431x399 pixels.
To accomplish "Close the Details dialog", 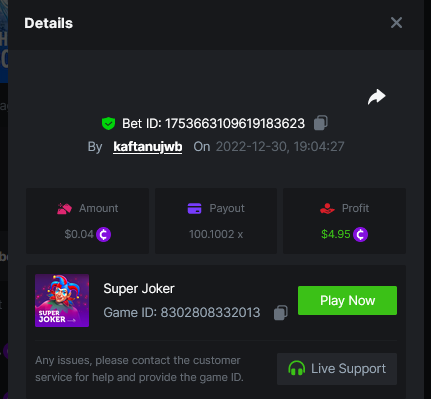I will pyautogui.click(x=396, y=23).
